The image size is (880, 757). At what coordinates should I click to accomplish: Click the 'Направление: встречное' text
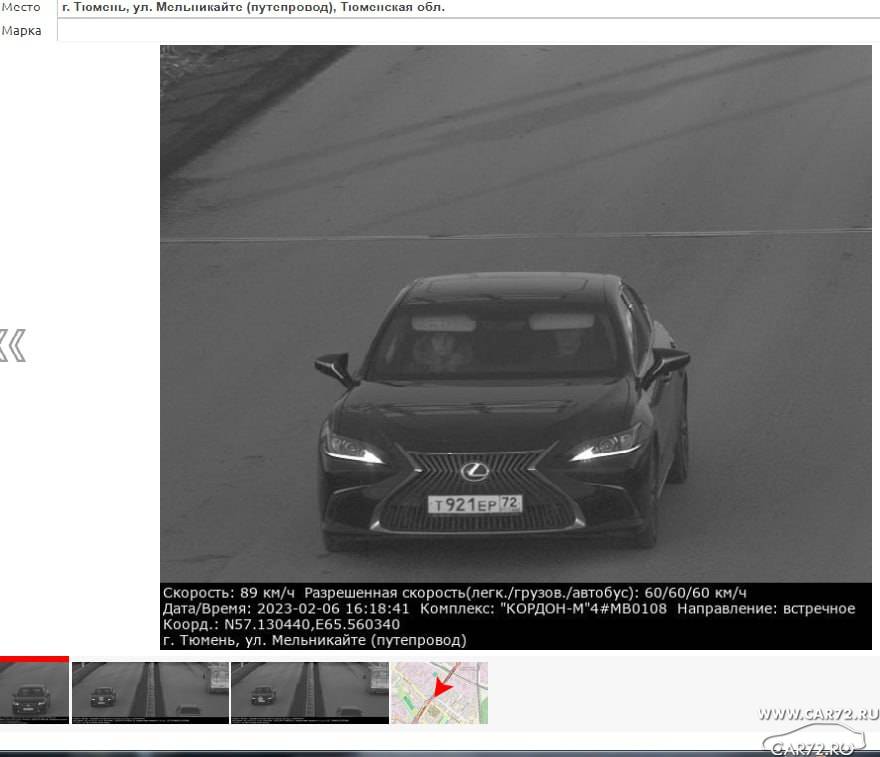(766, 608)
